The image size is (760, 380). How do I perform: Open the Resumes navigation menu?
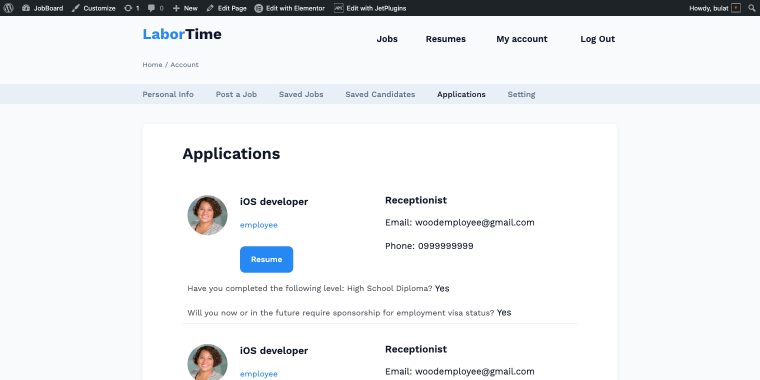coord(445,39)
